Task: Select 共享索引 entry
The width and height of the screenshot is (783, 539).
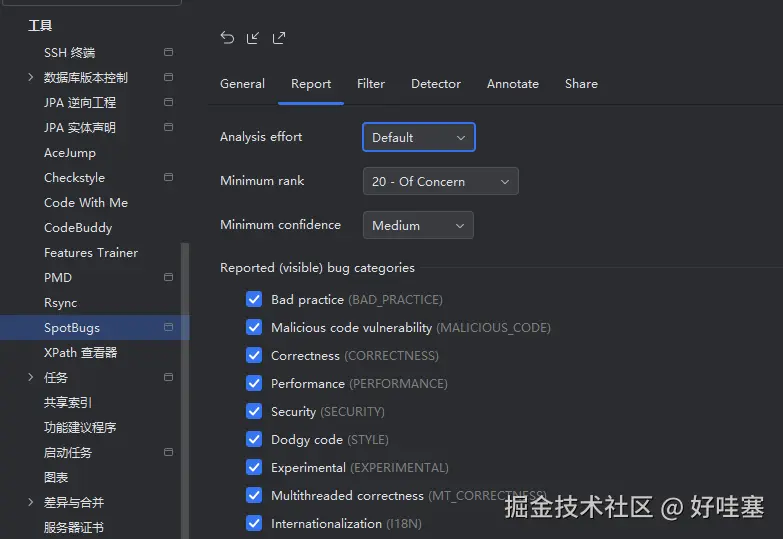Action: (67, 402)
